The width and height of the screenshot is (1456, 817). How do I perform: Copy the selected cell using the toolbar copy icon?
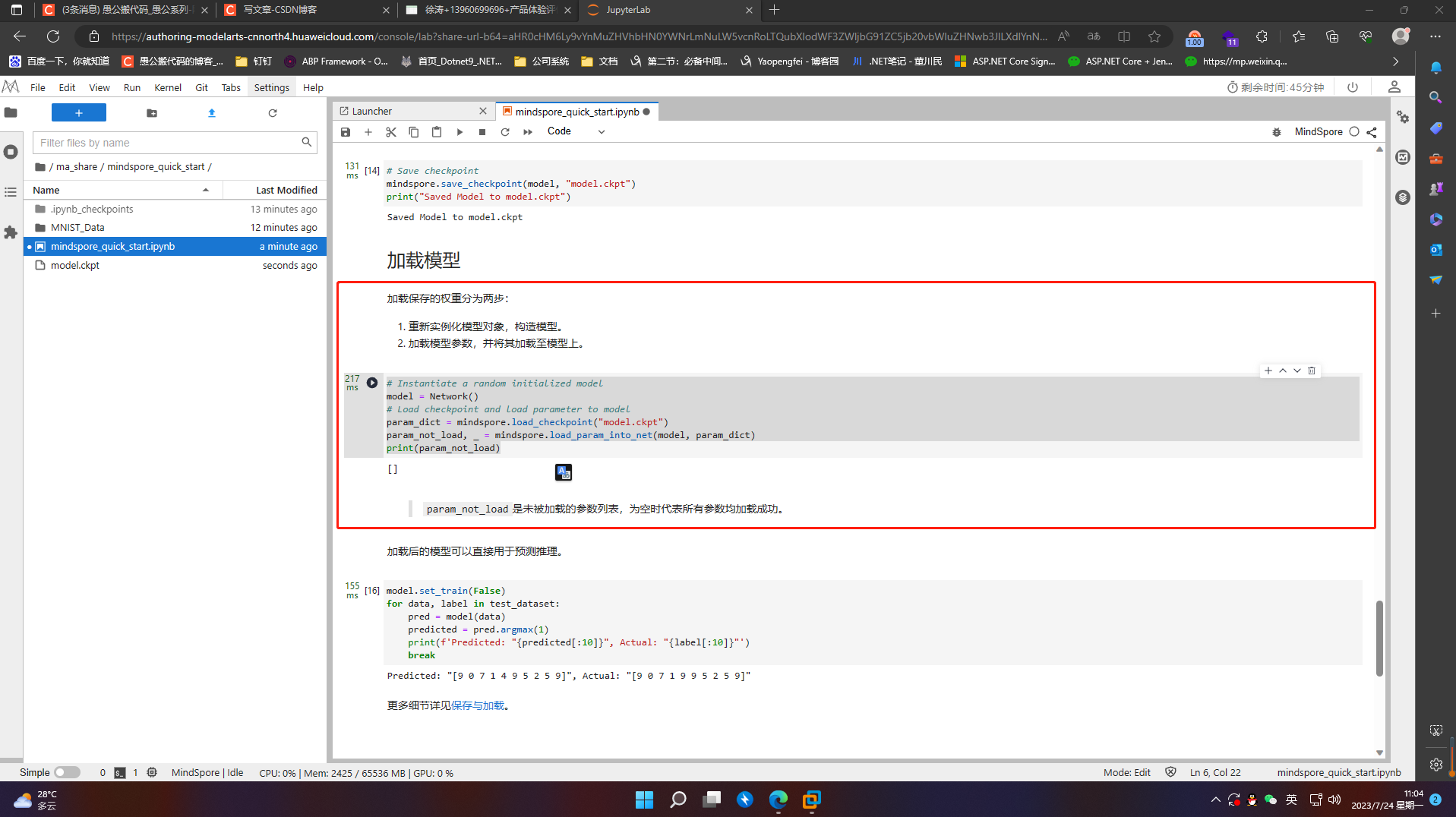[x=414, y=132]
